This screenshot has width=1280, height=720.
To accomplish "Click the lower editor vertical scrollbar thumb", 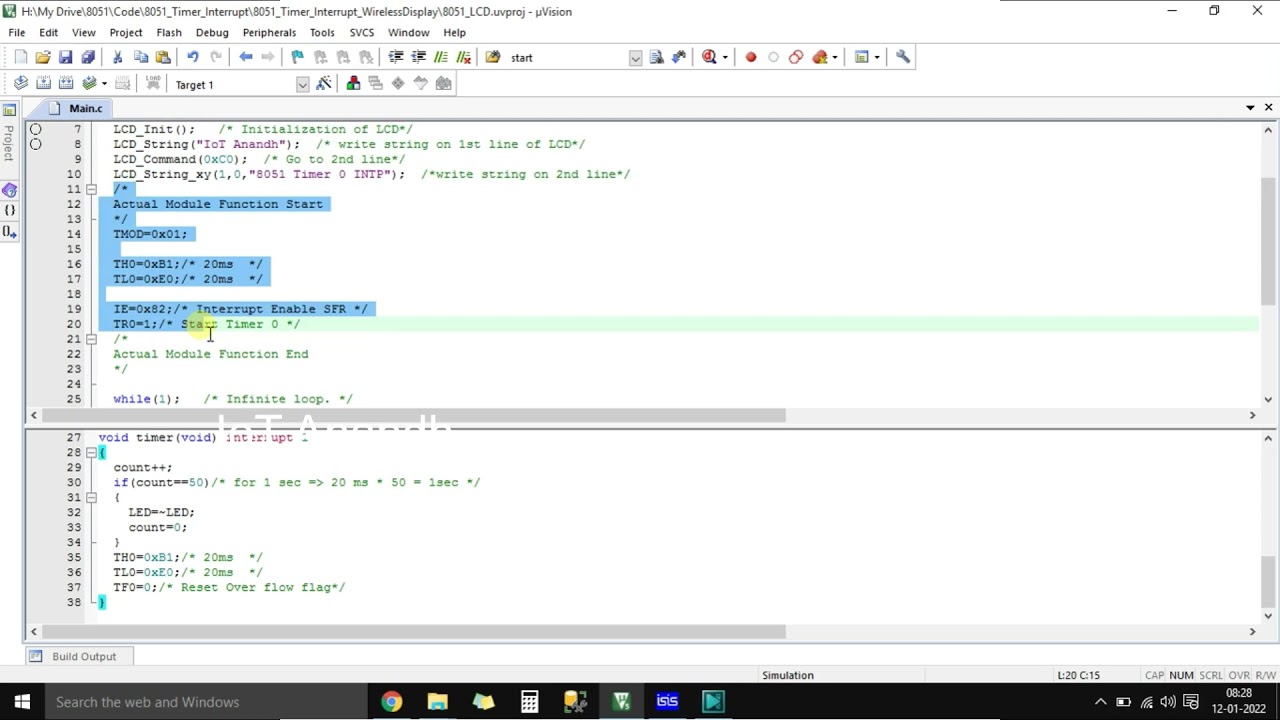I will (1268, 581).
